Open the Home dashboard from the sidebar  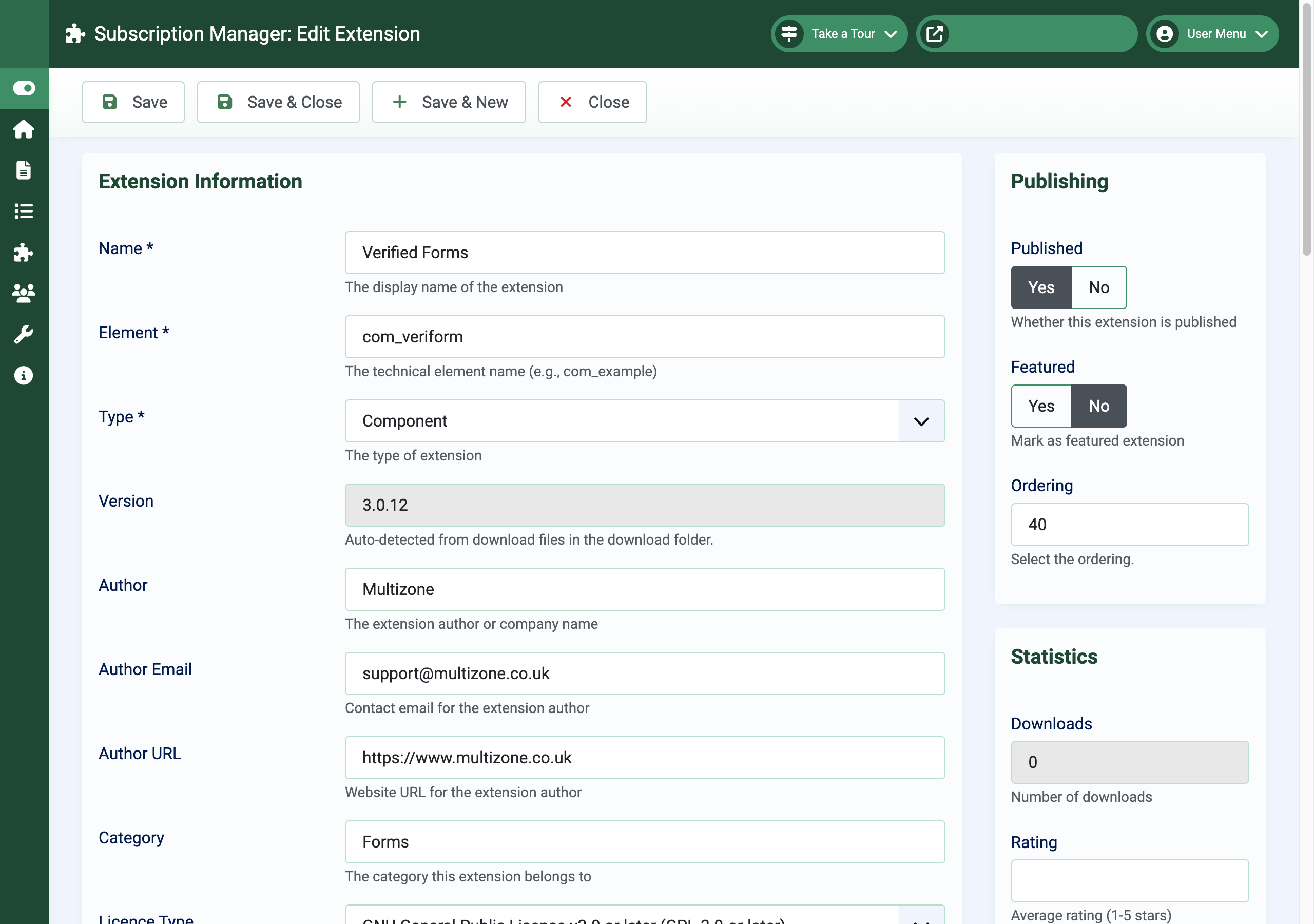tap(24, 129)
